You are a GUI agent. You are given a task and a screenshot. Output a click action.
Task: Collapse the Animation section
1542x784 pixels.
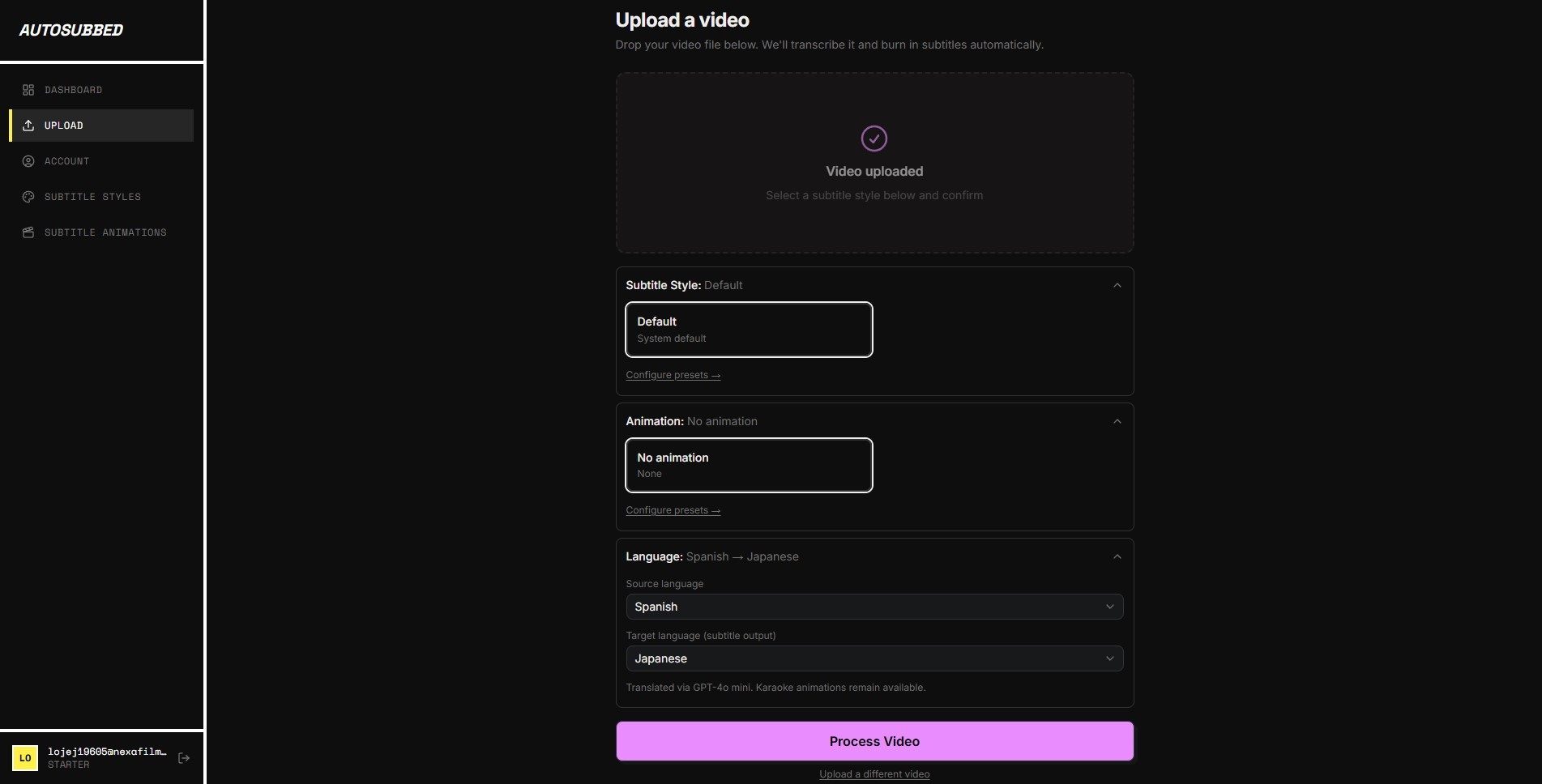(1117, 421)
